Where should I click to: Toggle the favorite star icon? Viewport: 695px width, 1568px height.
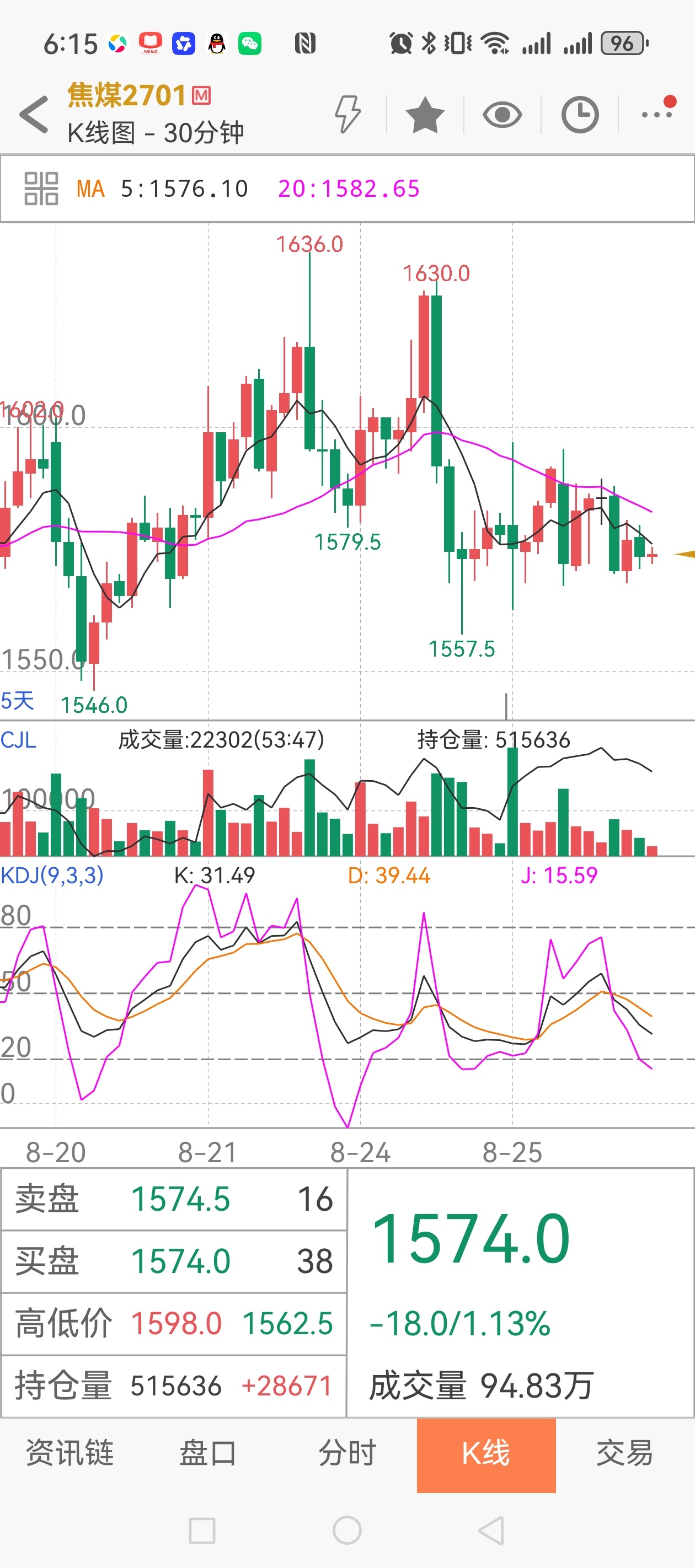click(x=425, y=115)
